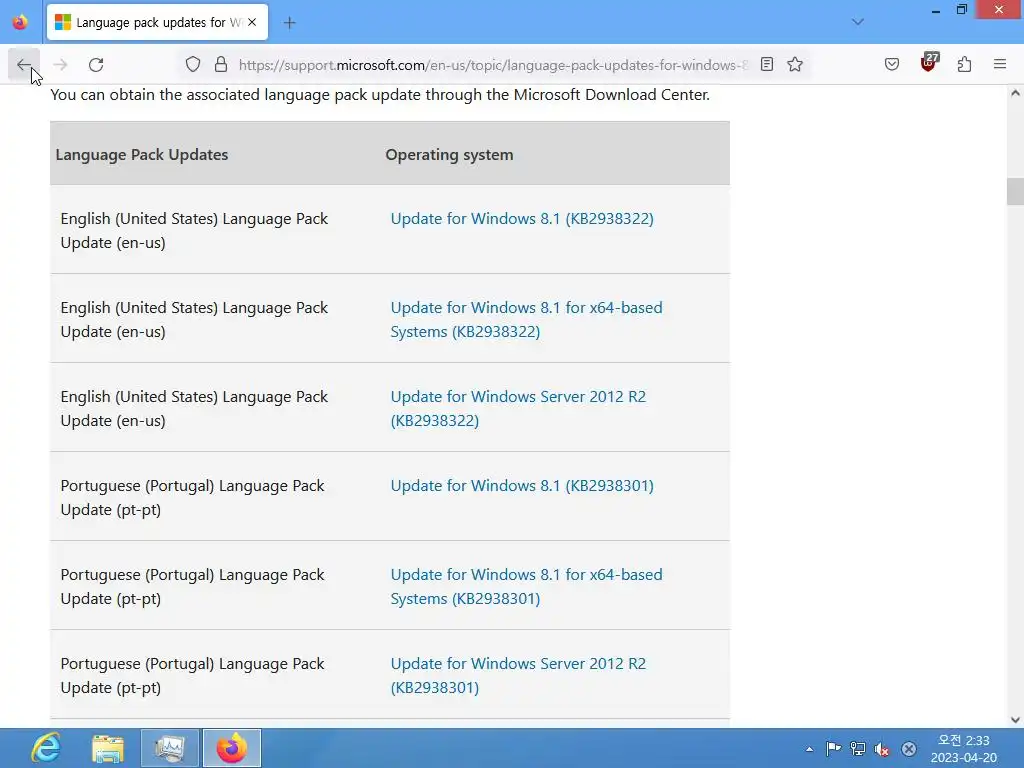Click the page scrollbar thumb
The width and height of the screenshot is (1024, 768).
pos(1015,191)
